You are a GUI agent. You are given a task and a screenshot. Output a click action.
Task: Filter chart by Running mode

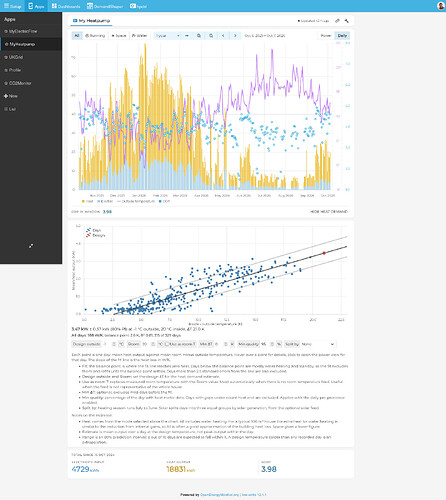(95, 36)
